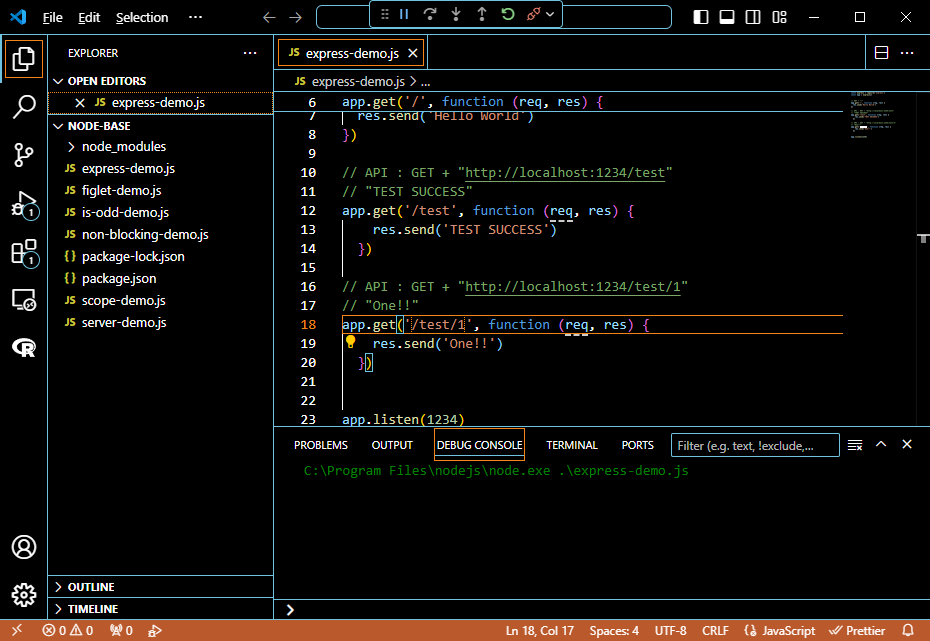This screenshot has height=641, width=930.
Task: Open editor More Actions menu
Action: click(x=907, y=53)
